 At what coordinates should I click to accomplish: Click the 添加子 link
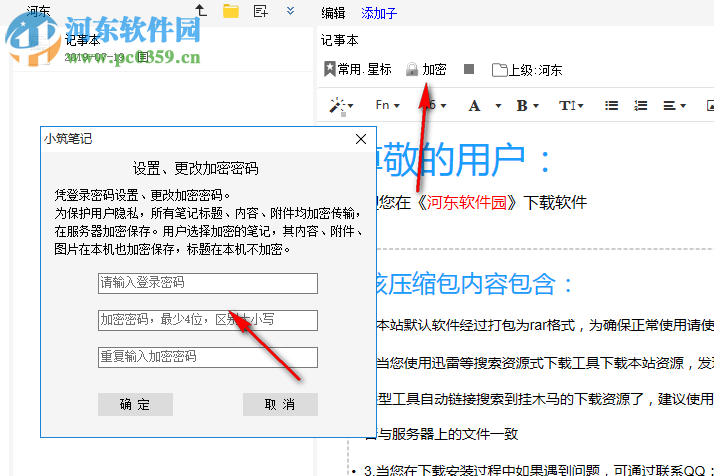(379, 13)
